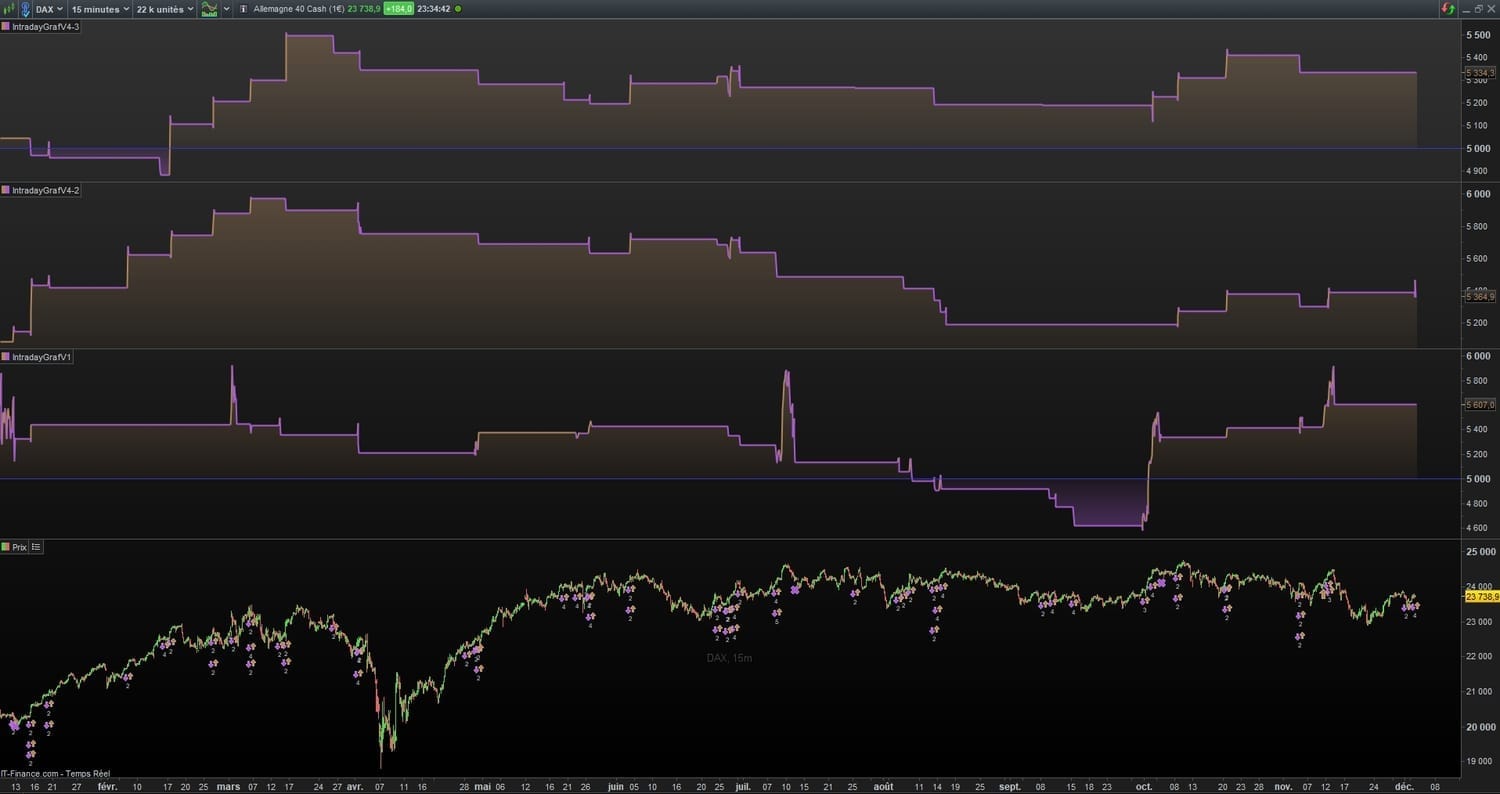This screenshot has height=794, width=1500.
Task: Click the purple swatch of IntradayGrafV4-3
Action: [6, 27]
